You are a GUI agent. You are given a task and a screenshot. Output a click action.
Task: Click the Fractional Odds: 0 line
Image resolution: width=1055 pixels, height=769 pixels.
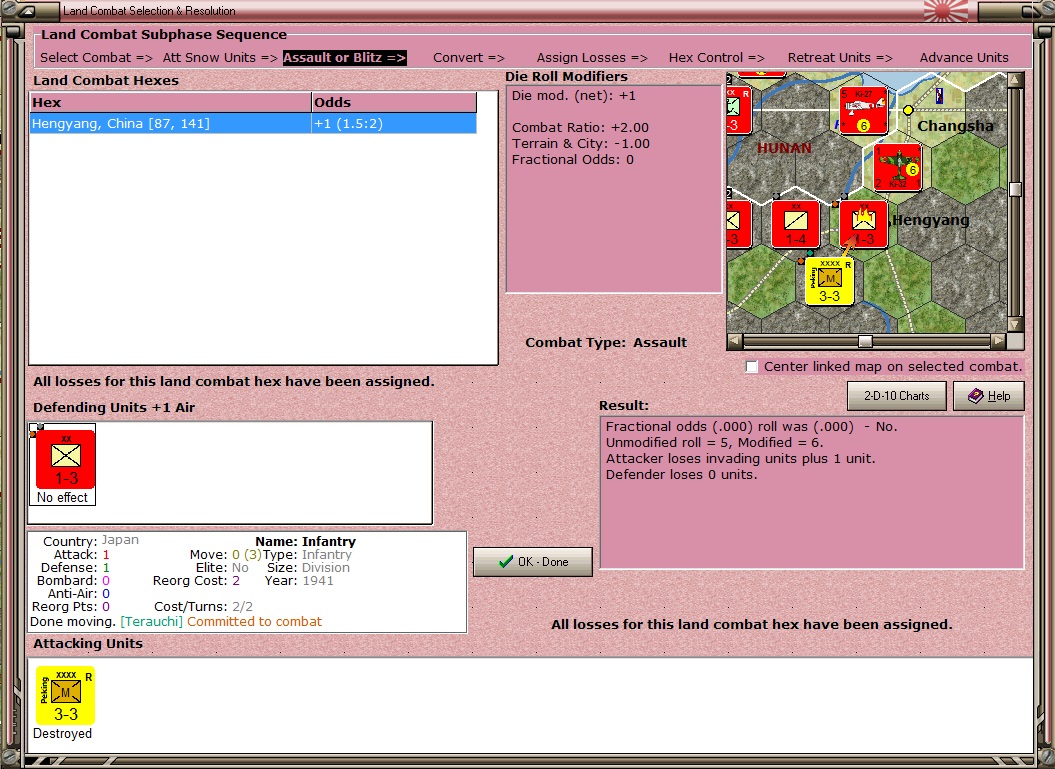click(573, 160)
